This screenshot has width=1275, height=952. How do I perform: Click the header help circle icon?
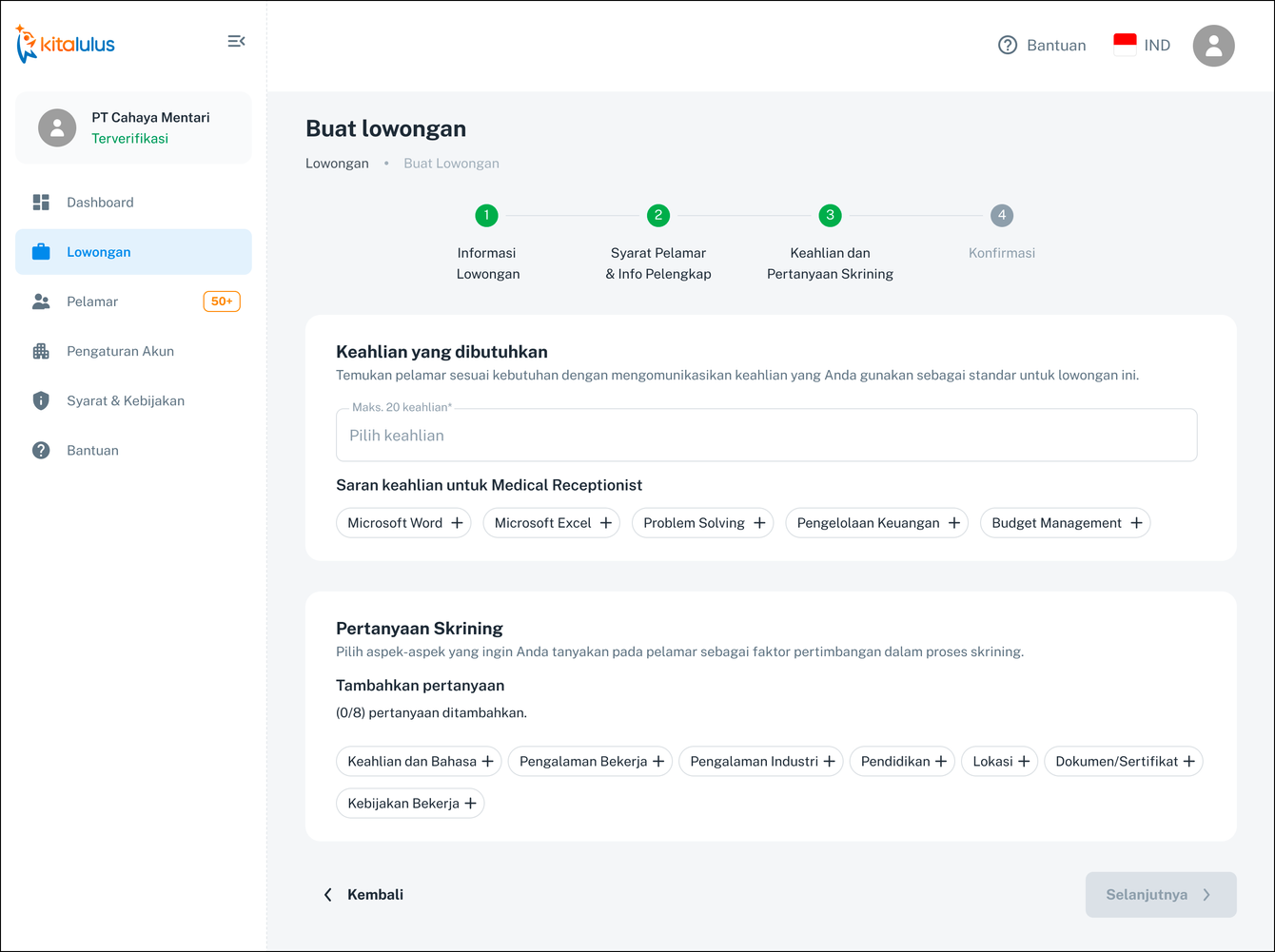coord(1008,45)
